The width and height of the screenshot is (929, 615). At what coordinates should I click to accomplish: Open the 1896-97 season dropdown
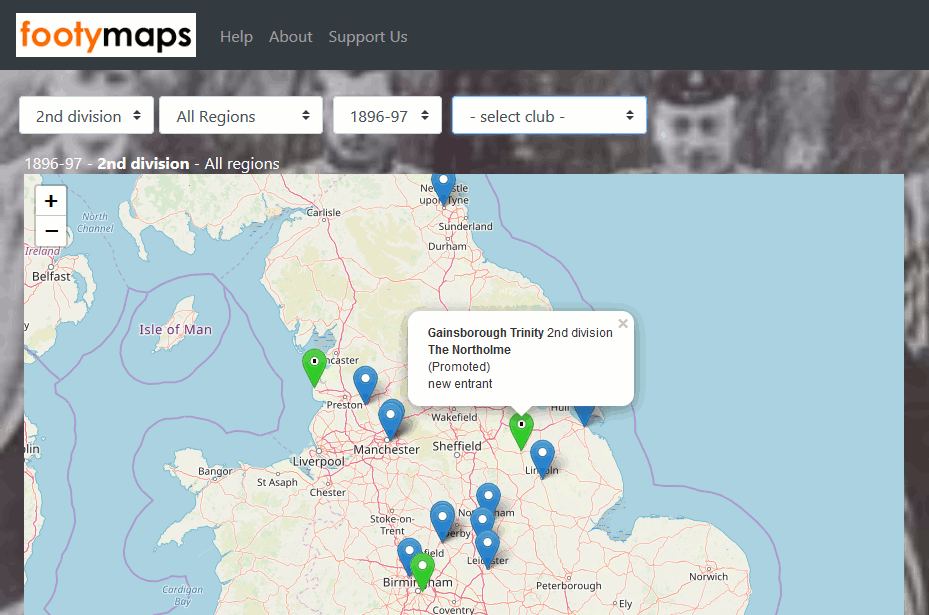coord(387,116)
